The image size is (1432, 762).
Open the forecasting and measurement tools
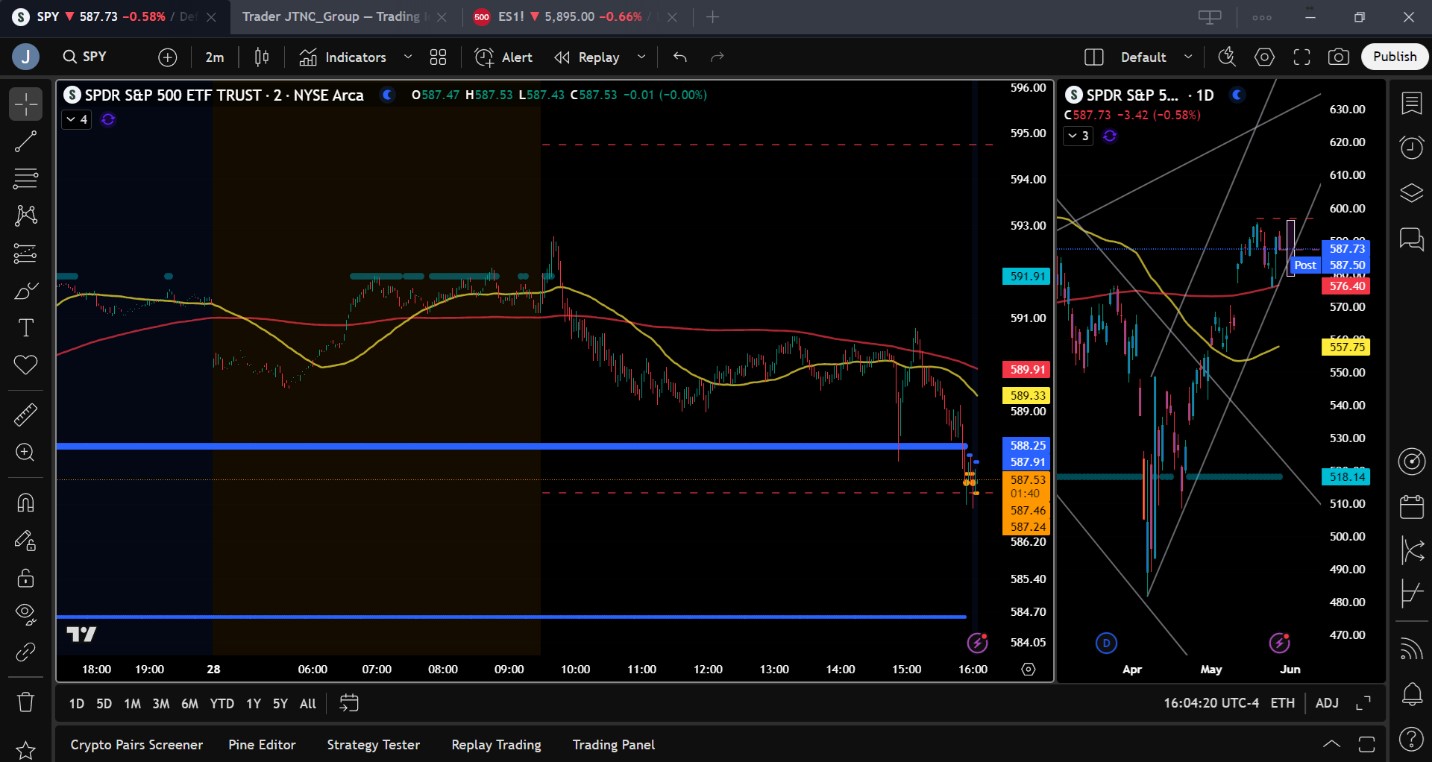26,253
